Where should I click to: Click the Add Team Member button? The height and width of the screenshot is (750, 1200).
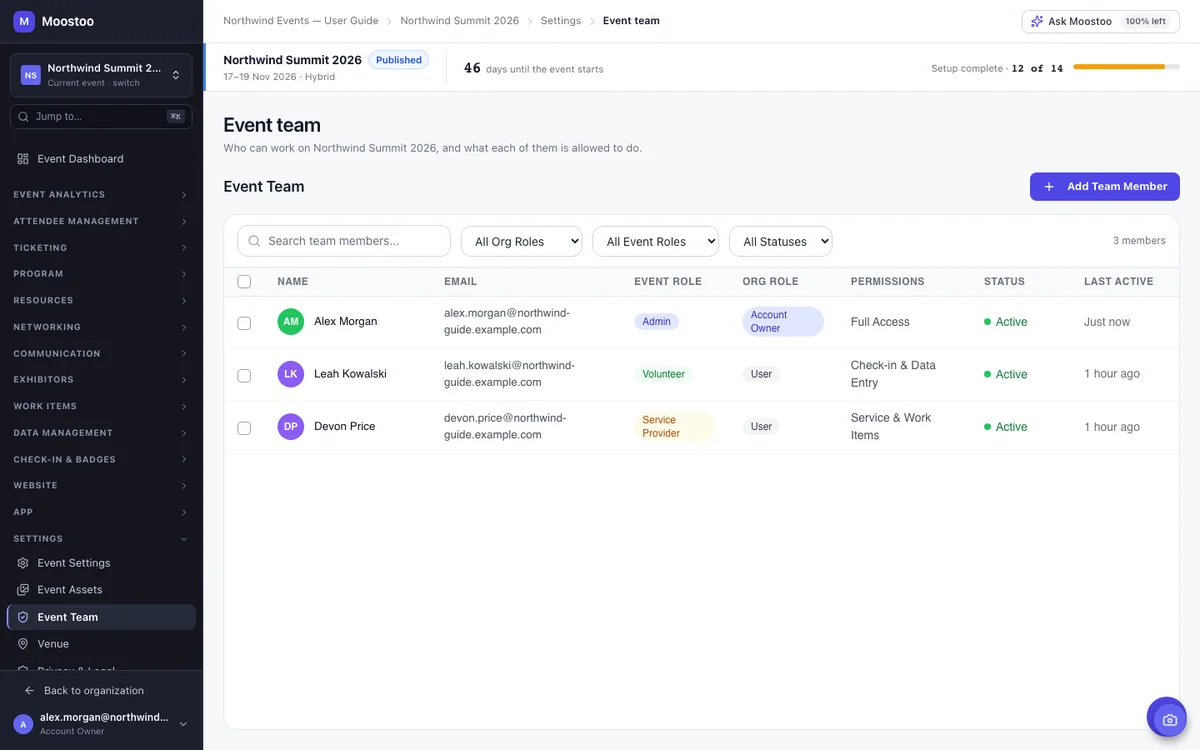tap(1105, 187)
